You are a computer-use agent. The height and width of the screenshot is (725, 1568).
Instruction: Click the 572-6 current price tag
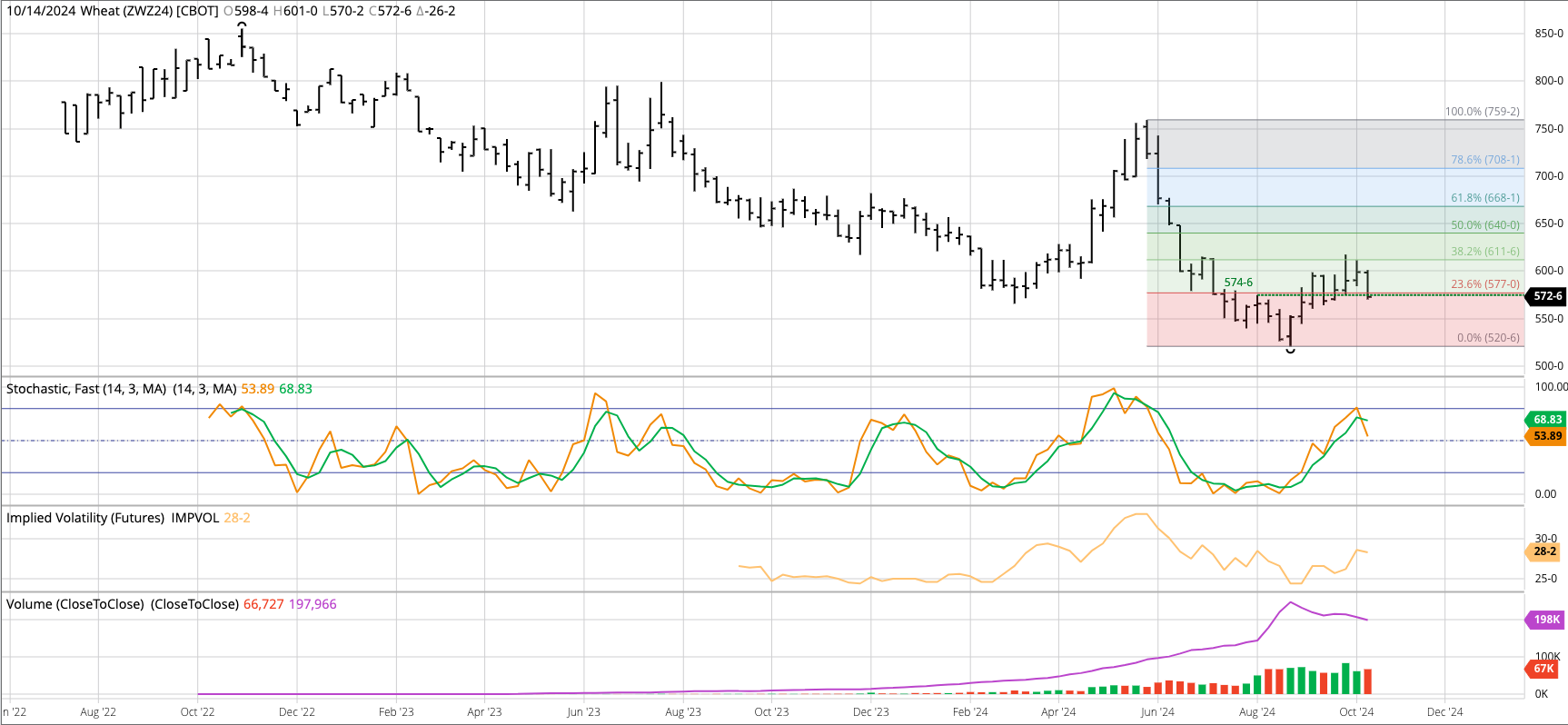[x=1547, y=296]
